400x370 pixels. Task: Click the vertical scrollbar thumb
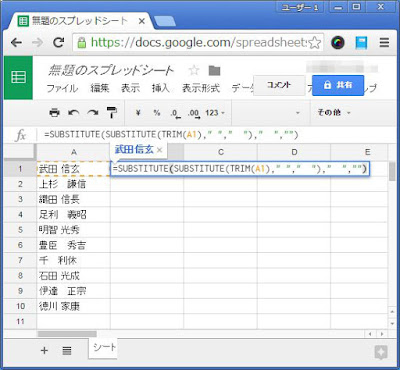(392, 171)
